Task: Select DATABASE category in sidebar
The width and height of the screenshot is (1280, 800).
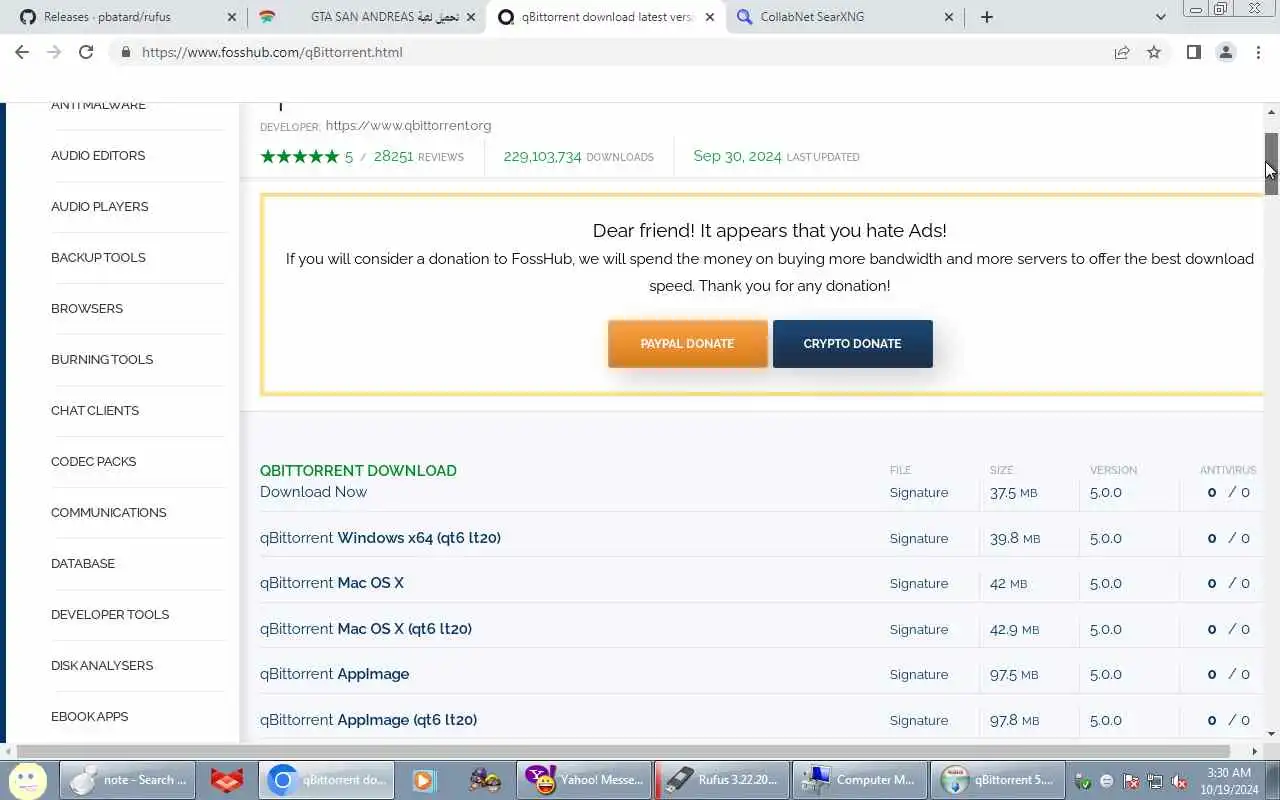Action: [x=83, y=564]
